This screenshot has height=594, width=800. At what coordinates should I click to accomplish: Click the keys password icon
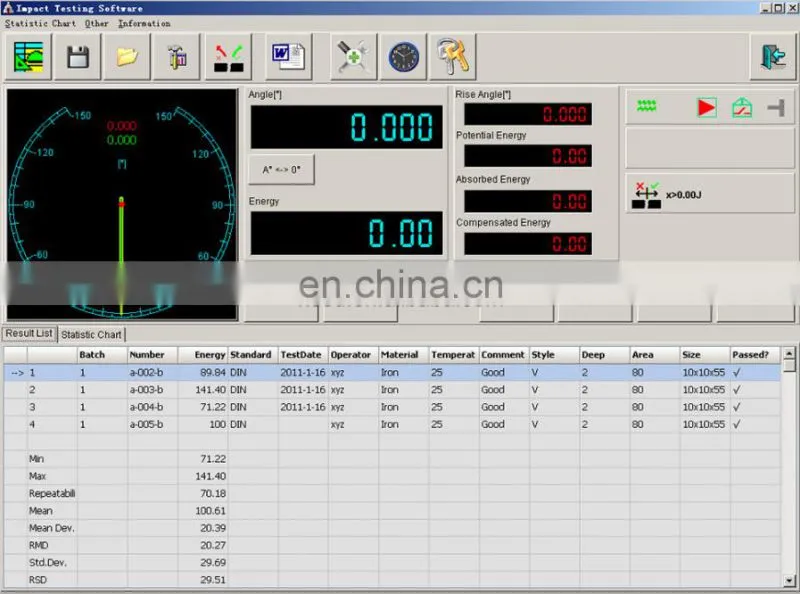point(453,57)
